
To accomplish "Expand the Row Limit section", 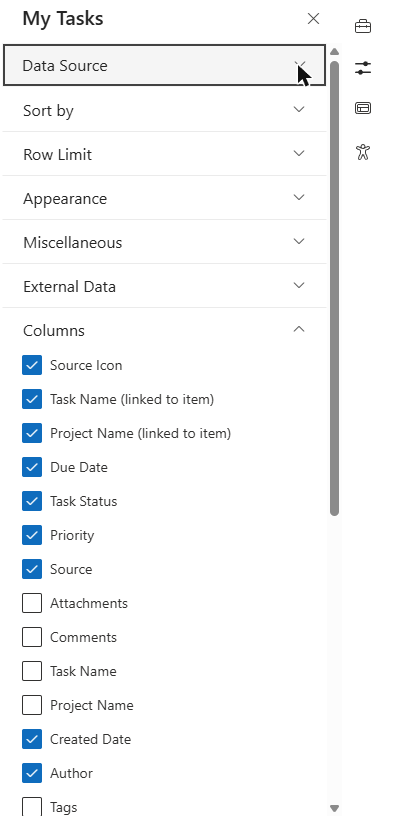I will (x=164, y=155).
